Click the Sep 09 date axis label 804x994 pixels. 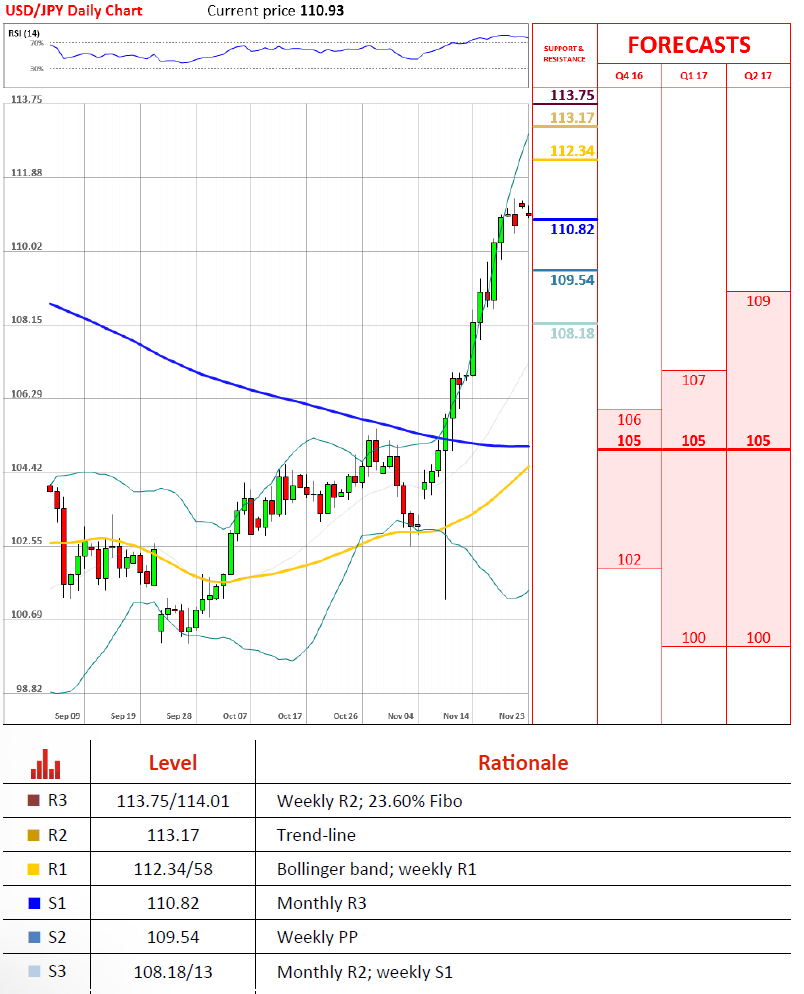tap(67, 716)
